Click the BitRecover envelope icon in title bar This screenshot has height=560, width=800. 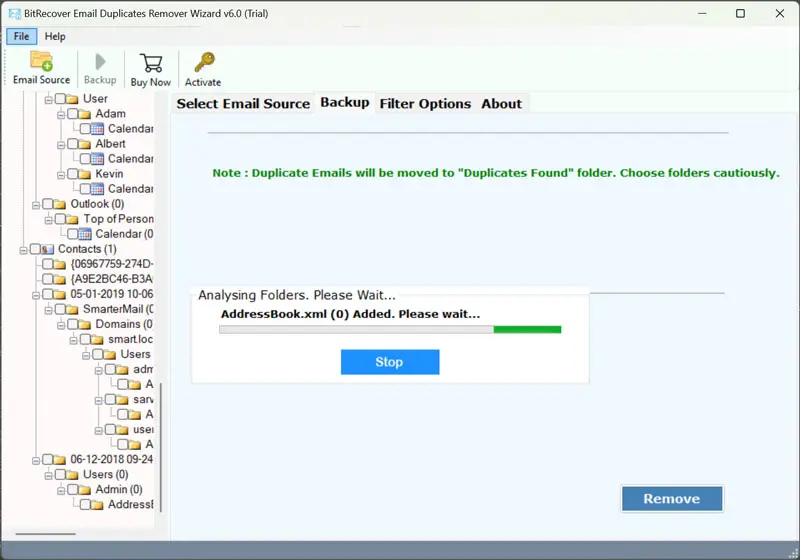tap(15, 14)
